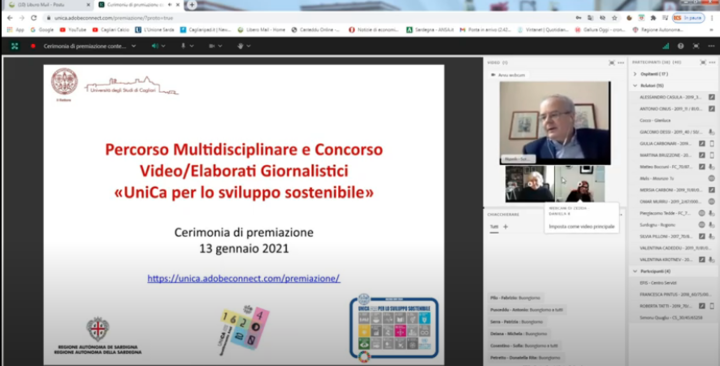The height and width of the screenshot is (366, 720).
Task: Click microphone icon beside Giacomo Dessi
Action: pyautogui.click(x=711, y=132)
